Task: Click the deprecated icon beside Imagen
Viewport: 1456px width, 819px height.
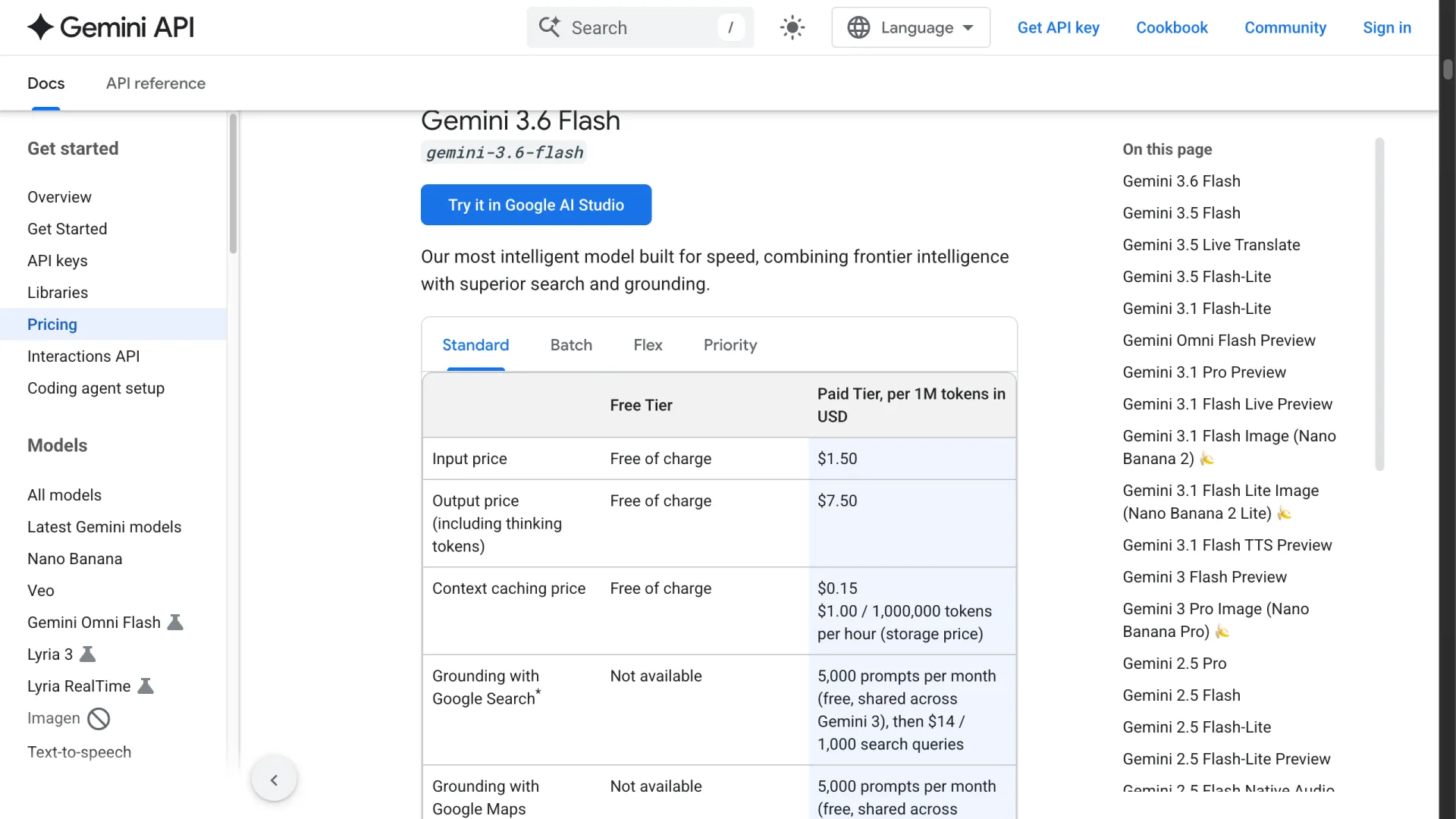Action: (99, 718)
